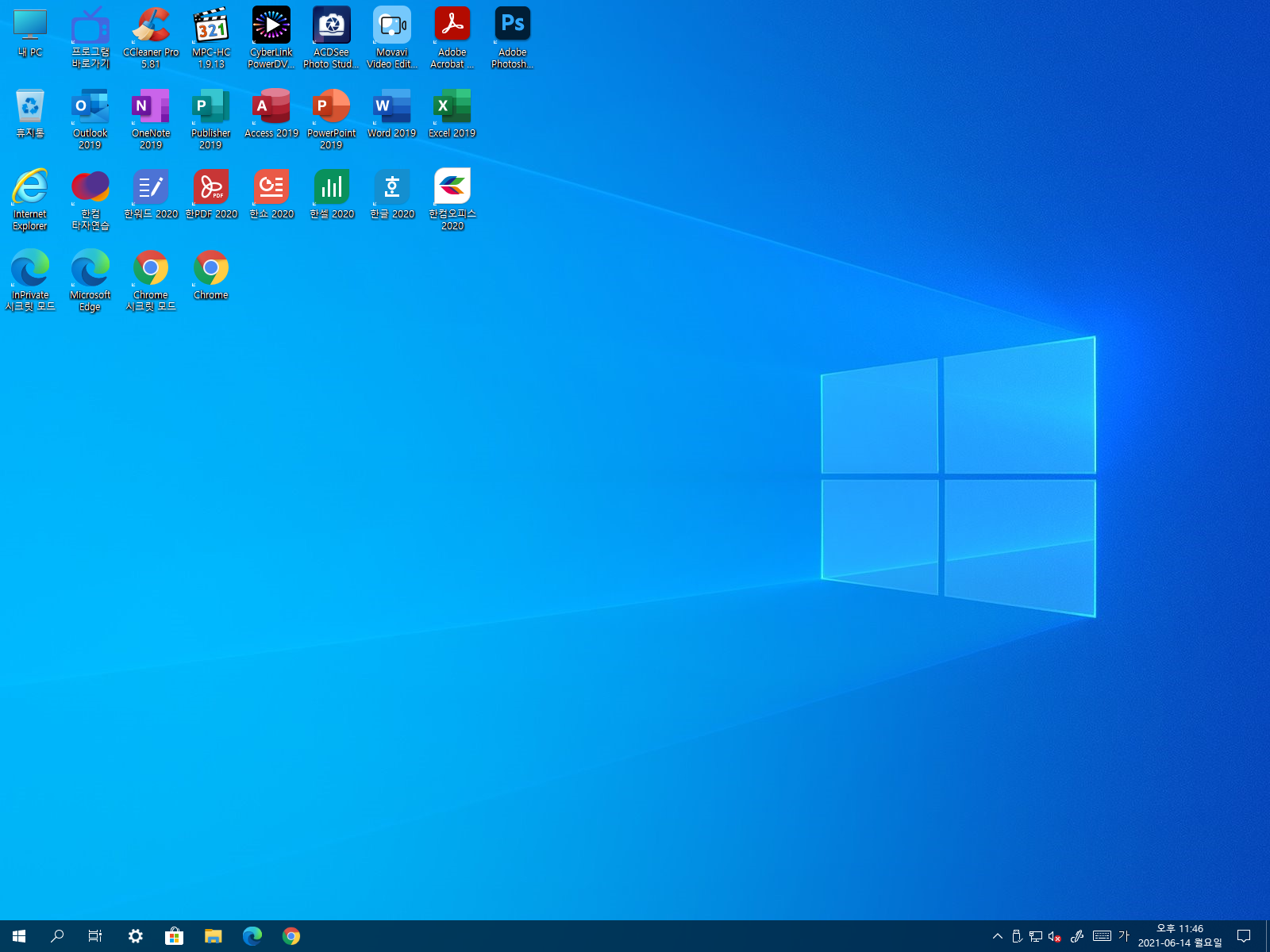
Task: Open the plain Chrome desktop icon
Action: click(x=211, y=275)
